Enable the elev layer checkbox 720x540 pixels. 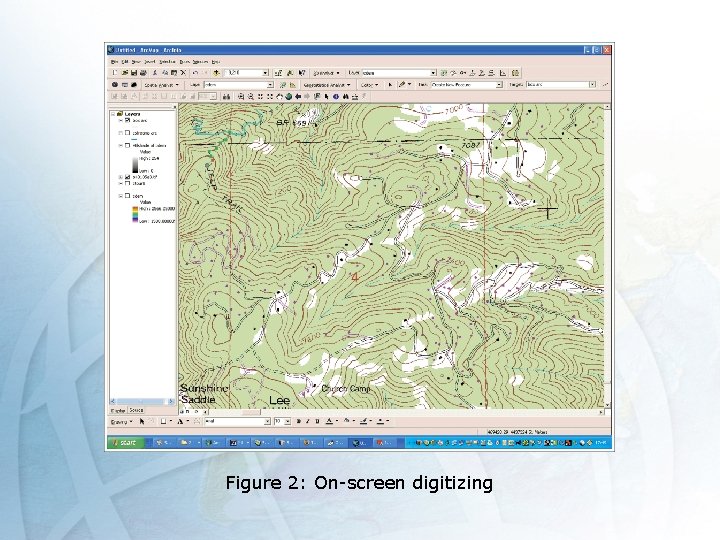pyautogui.click(x=128, y=196)
